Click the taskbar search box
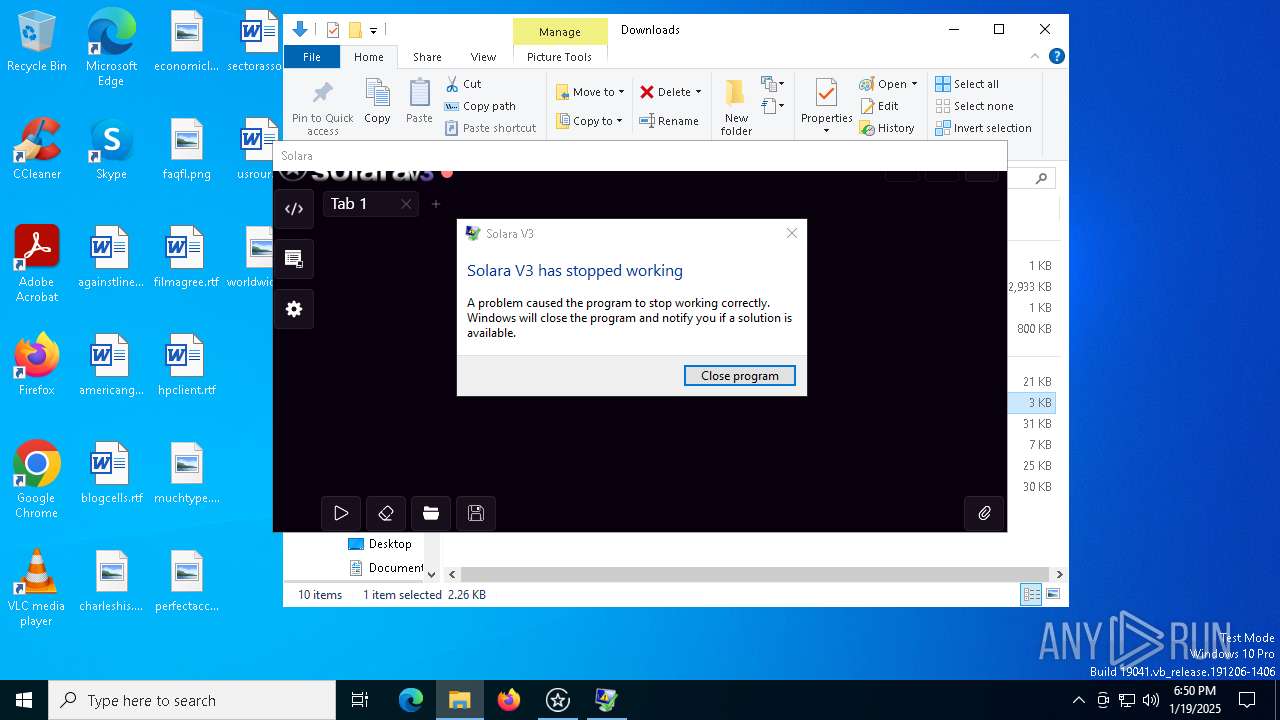 tap(192, 700)
